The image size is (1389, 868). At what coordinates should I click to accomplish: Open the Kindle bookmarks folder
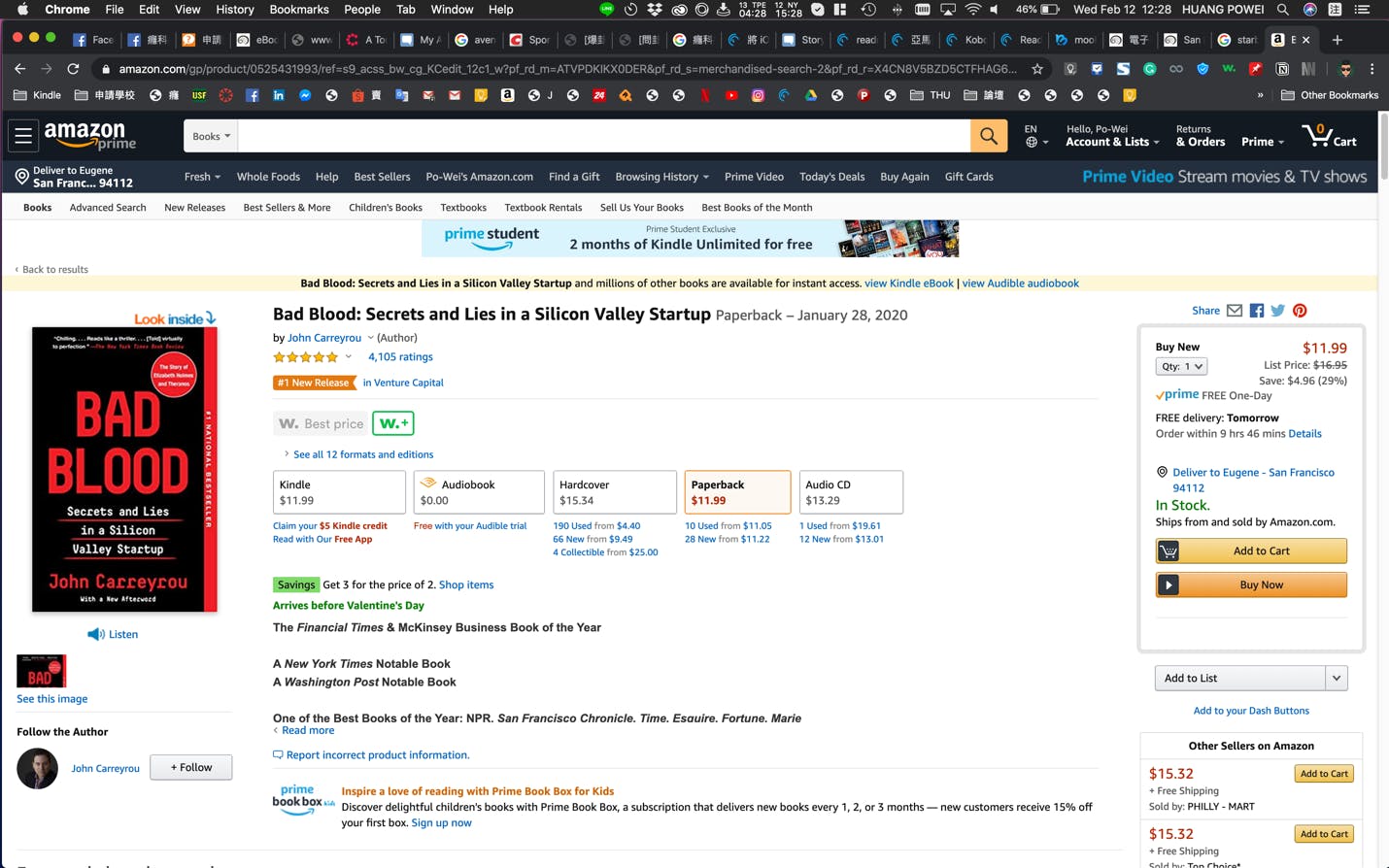point(38,95)
